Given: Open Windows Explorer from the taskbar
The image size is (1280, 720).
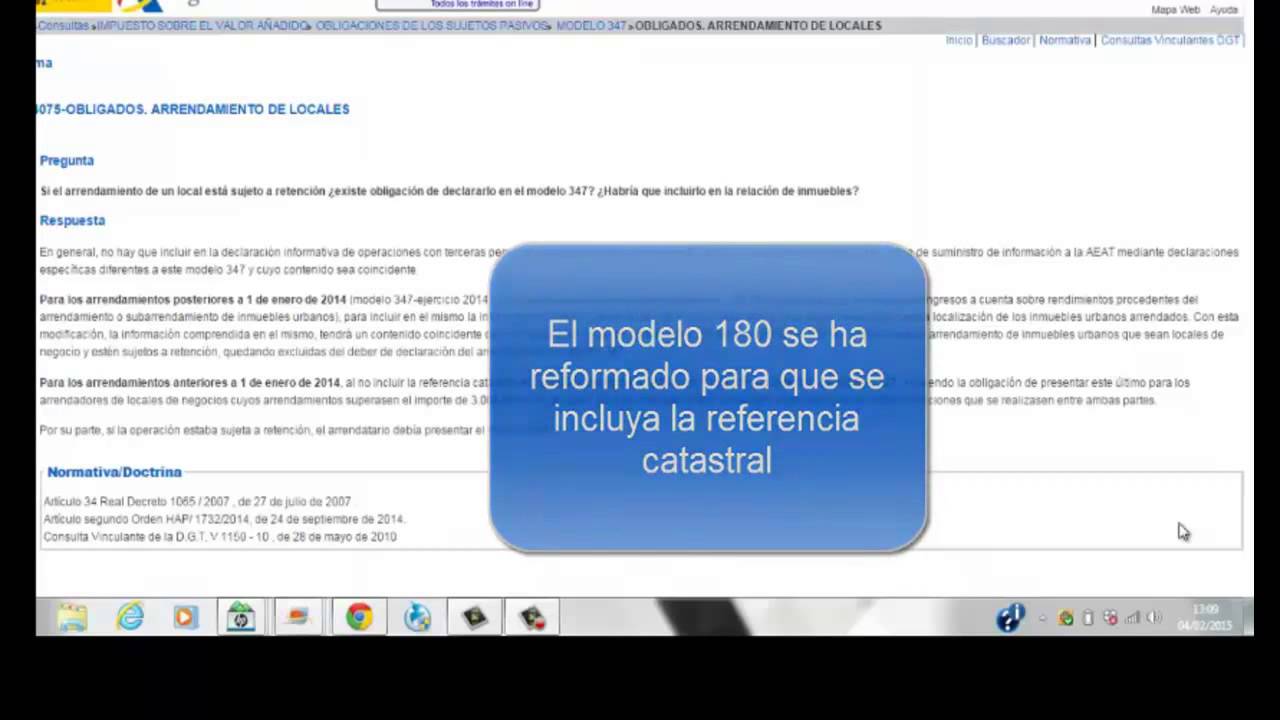Looking at the screenshot, I should coord(72,618).
